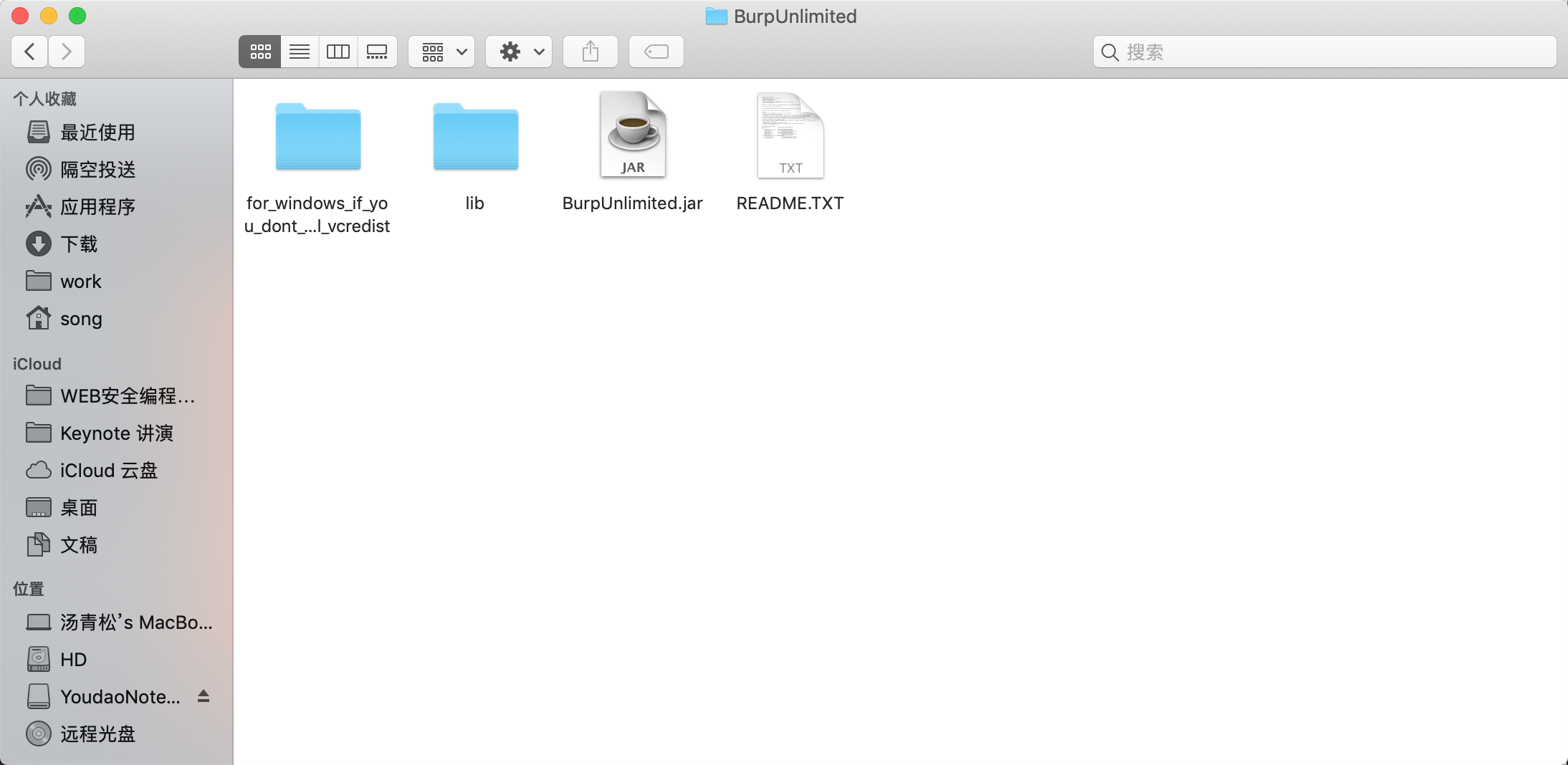Switch to list view mode
The width and height of the screenshot is (1568, 765).
(x=300, y=52)
